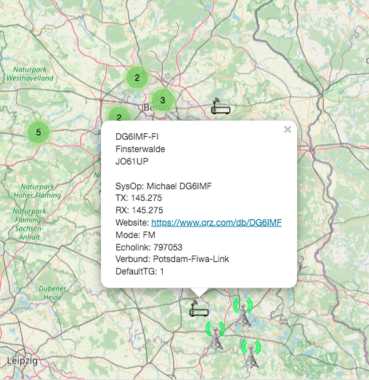Click the Dübener Heide map label
This screenshot has width=369, height=380.
pyautogui.click(x=52, y=293)
